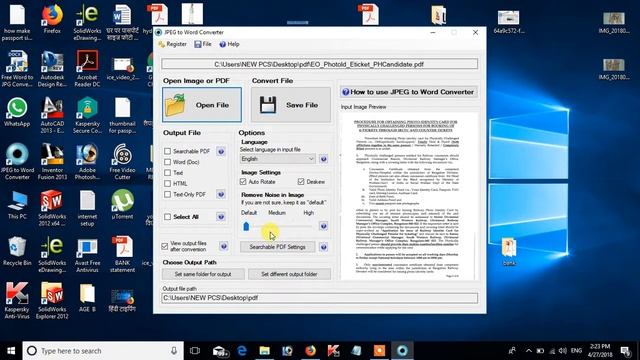This screenshot has height=360, width=640.
Task: Toggle the Auto Rotate checkbox
Action: click(243, 182)
